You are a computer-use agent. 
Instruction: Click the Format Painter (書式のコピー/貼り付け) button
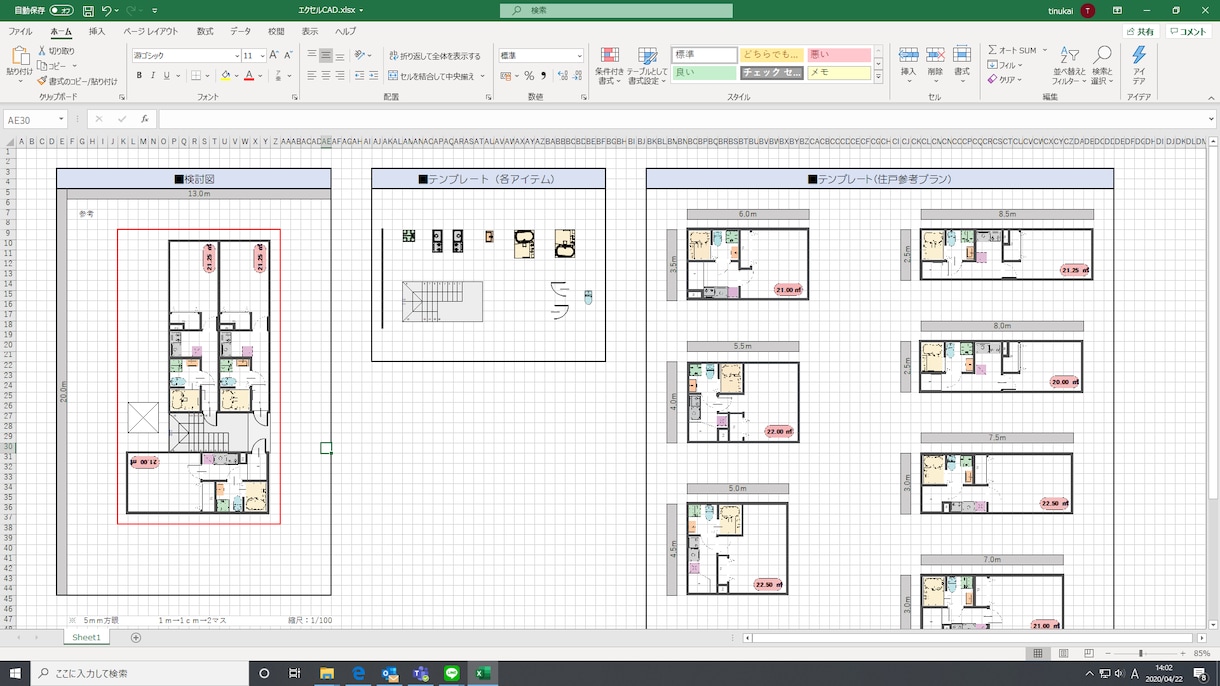tap(77, 81)
